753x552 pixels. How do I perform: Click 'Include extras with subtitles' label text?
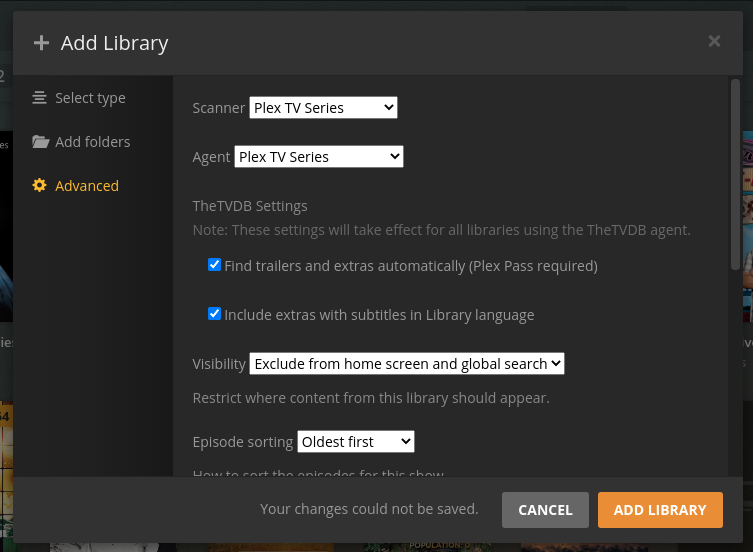pos(379,315)
